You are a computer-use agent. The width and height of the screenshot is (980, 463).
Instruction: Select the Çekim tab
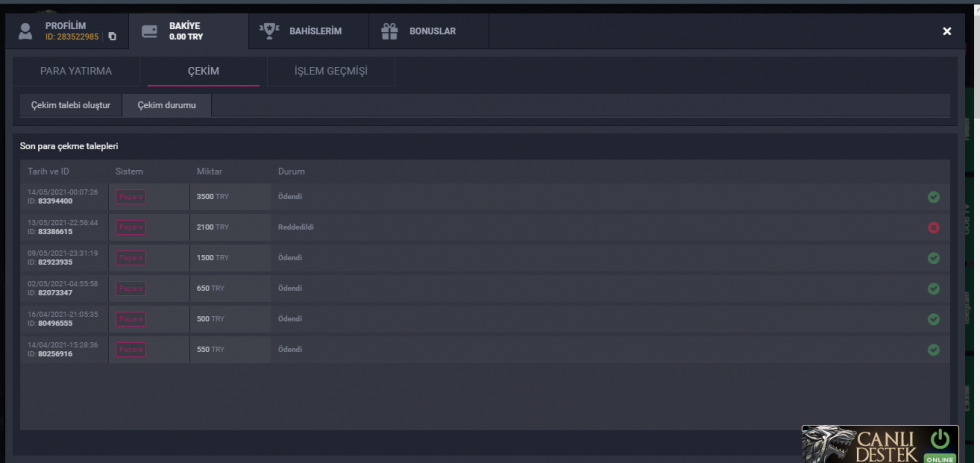coord(203,71)
